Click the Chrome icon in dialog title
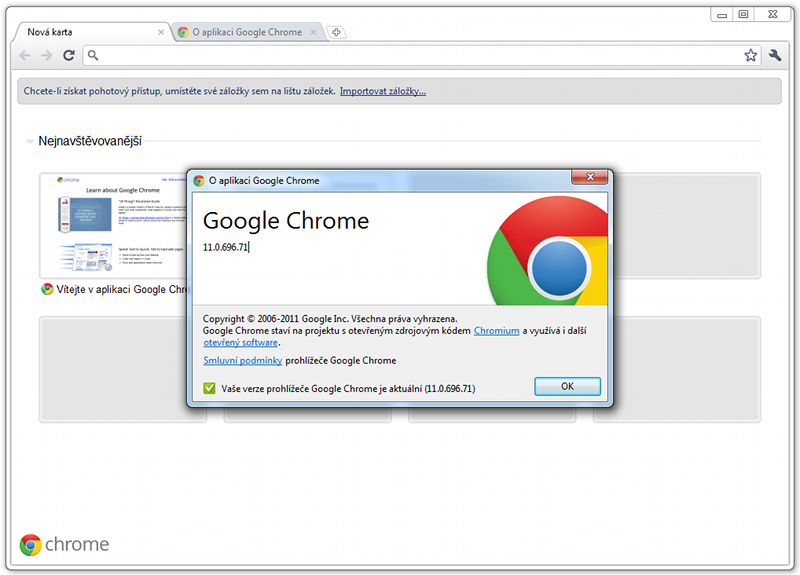 tap(199, 181)
